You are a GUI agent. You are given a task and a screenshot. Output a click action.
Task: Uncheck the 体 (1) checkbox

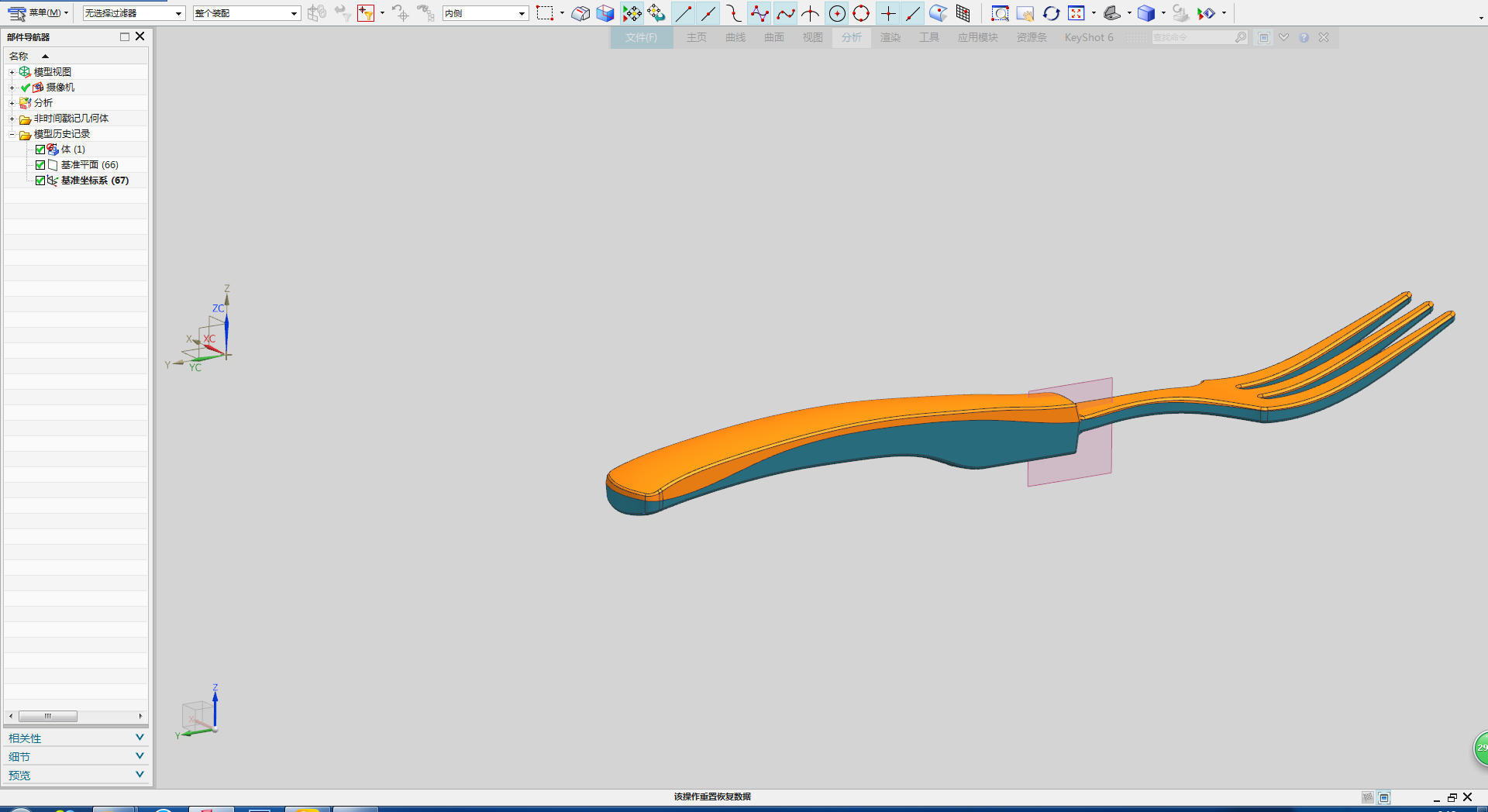pyautogui.click(x=40, y=150)
